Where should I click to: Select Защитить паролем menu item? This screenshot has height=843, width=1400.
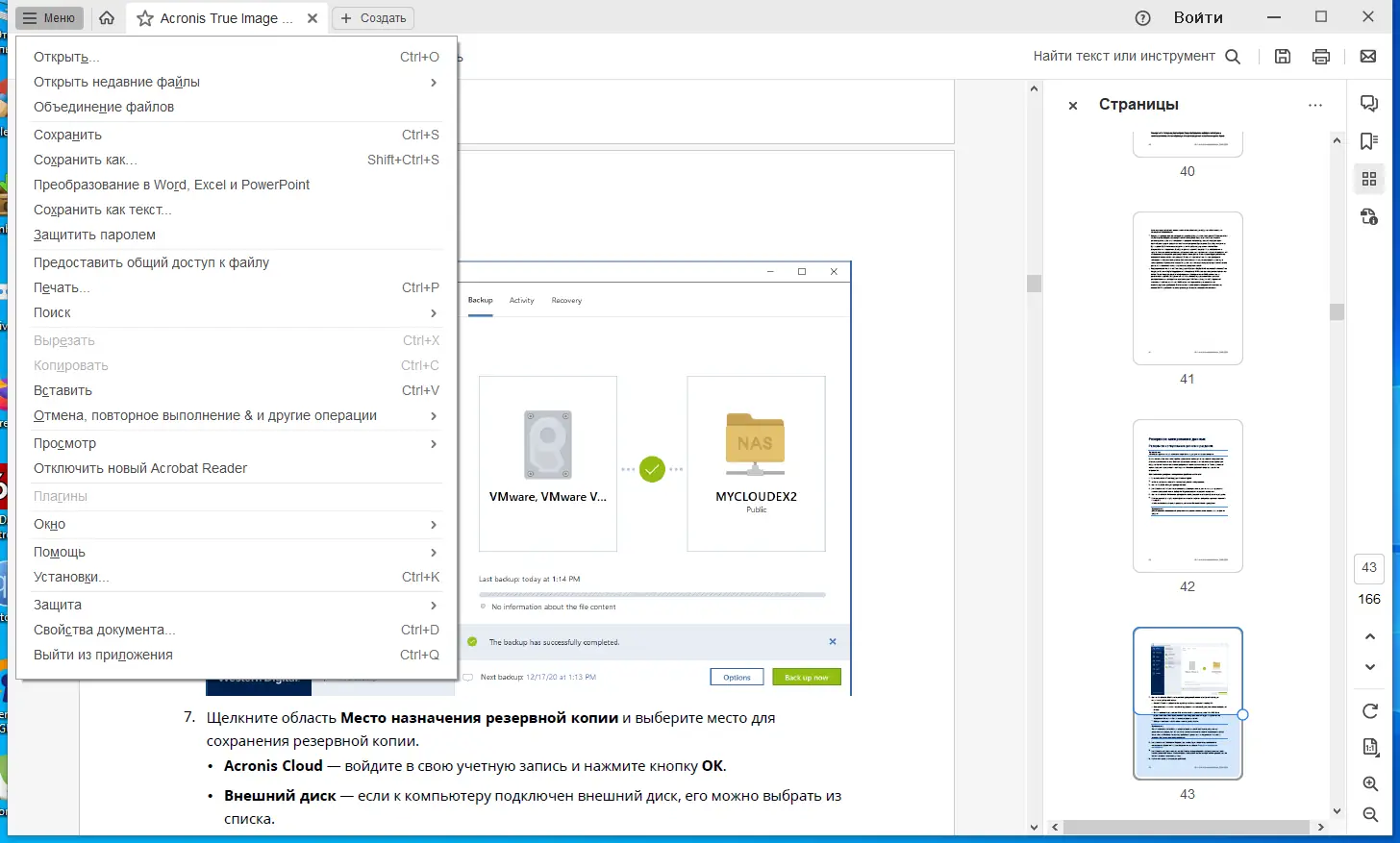point(237,235)
